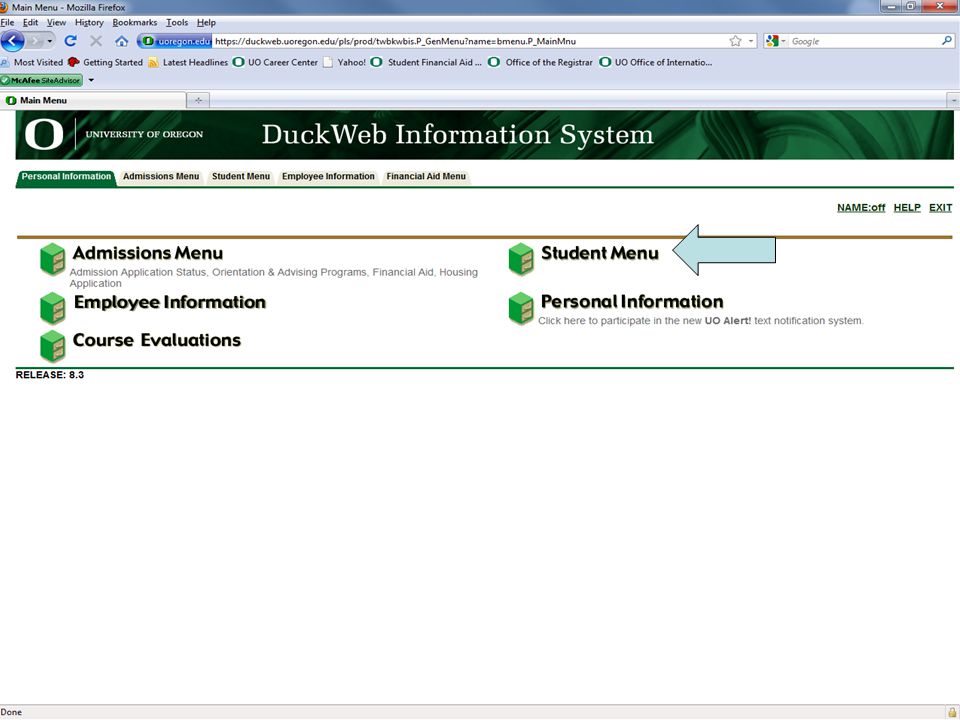Go to the Home page icon

click(121, 41)
